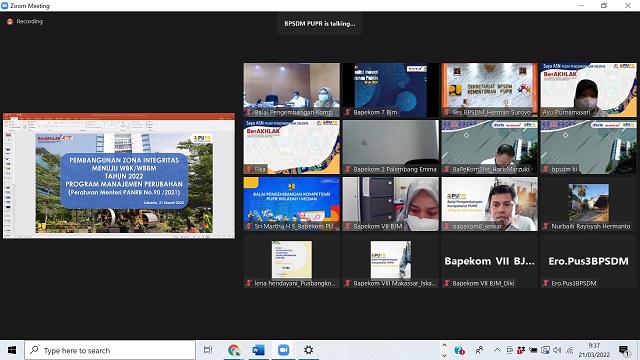Image resolution: width=640 pixels, height=360 pixels.
Task: Click the muted mic icon beside Sri Martha H S_Bapekom
Action: [249, 226]
